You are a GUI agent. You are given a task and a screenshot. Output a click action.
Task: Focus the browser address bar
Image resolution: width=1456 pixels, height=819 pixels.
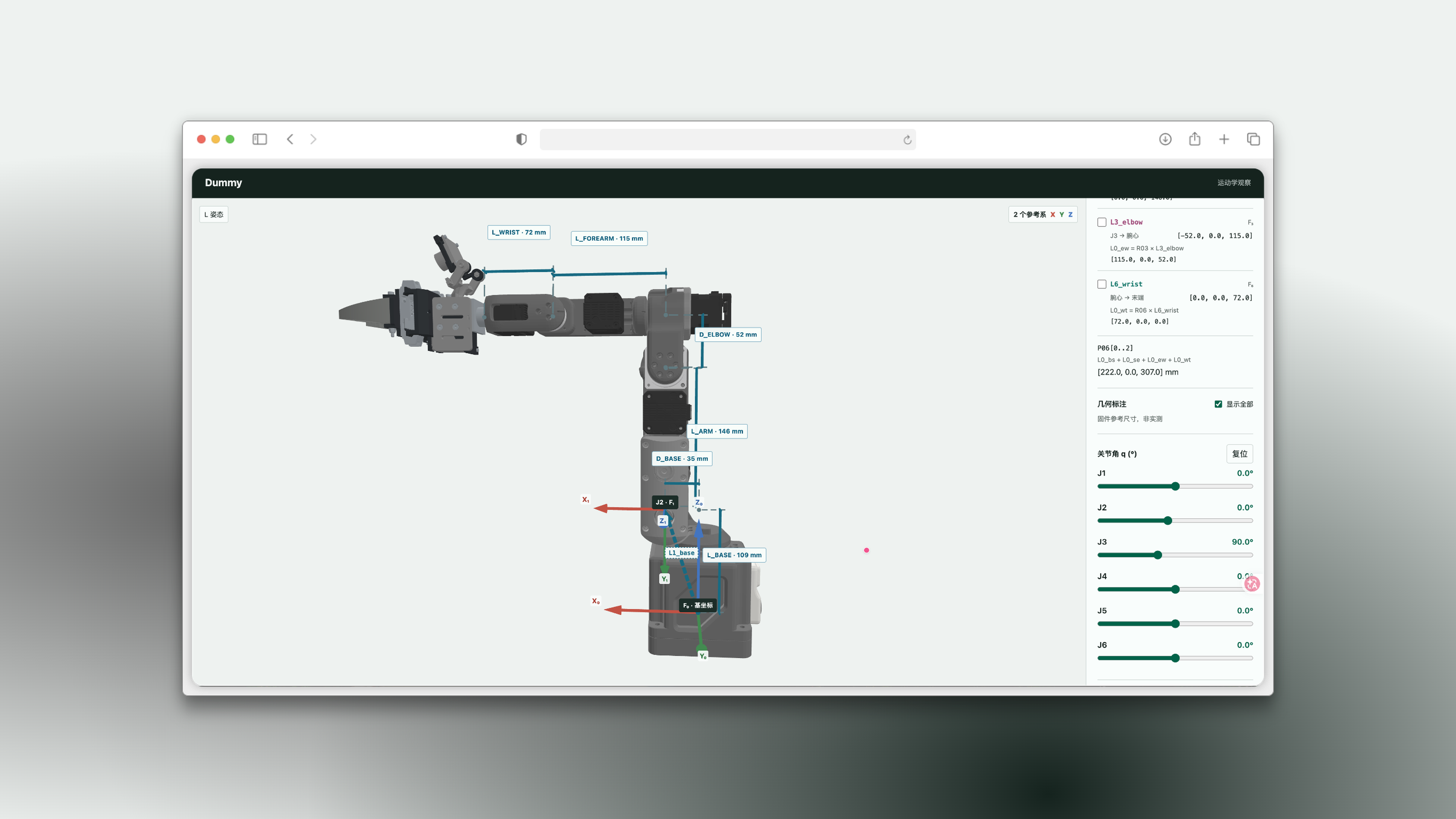(728, 140)
